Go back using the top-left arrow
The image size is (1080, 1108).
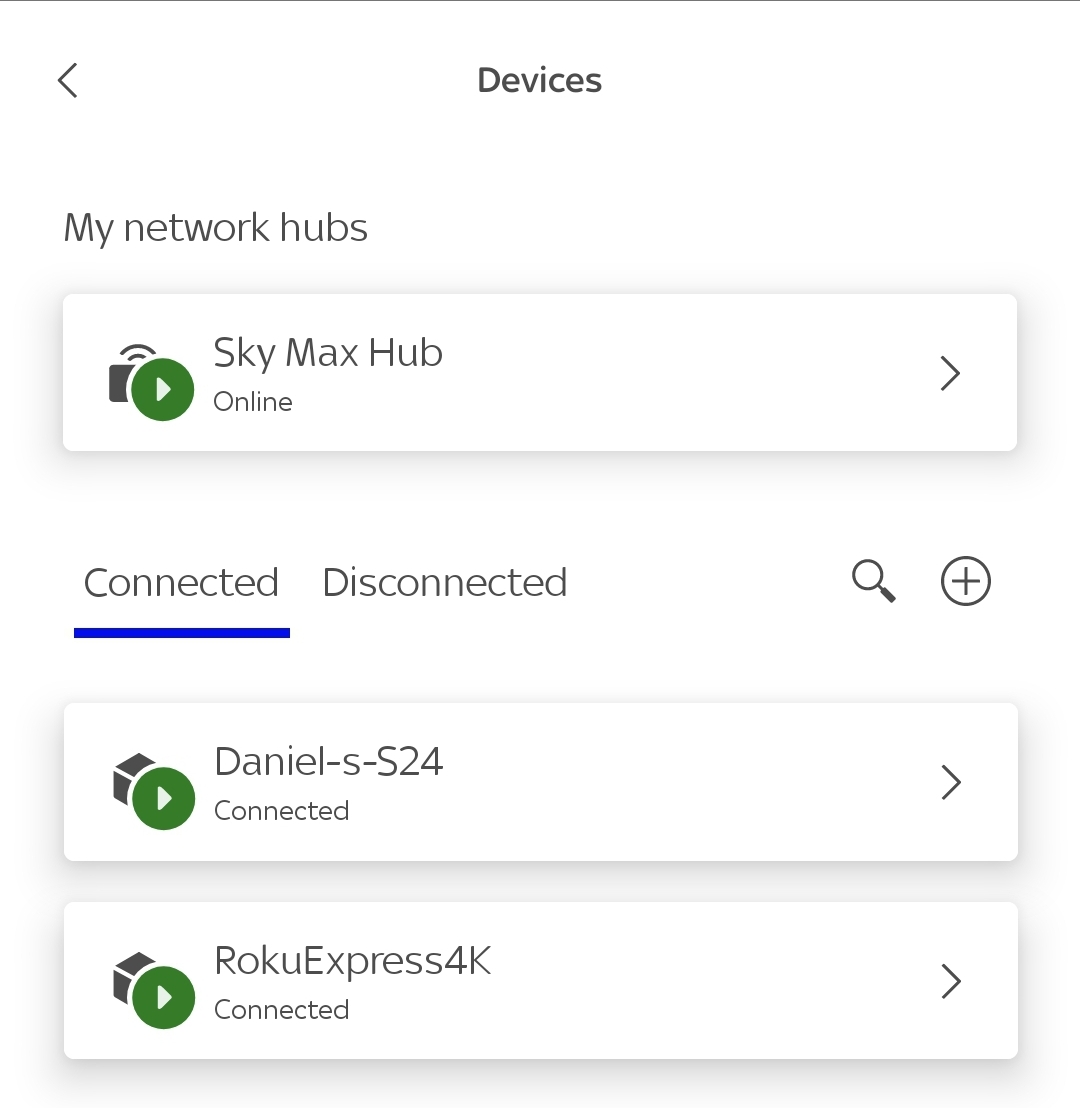[68, 80]
